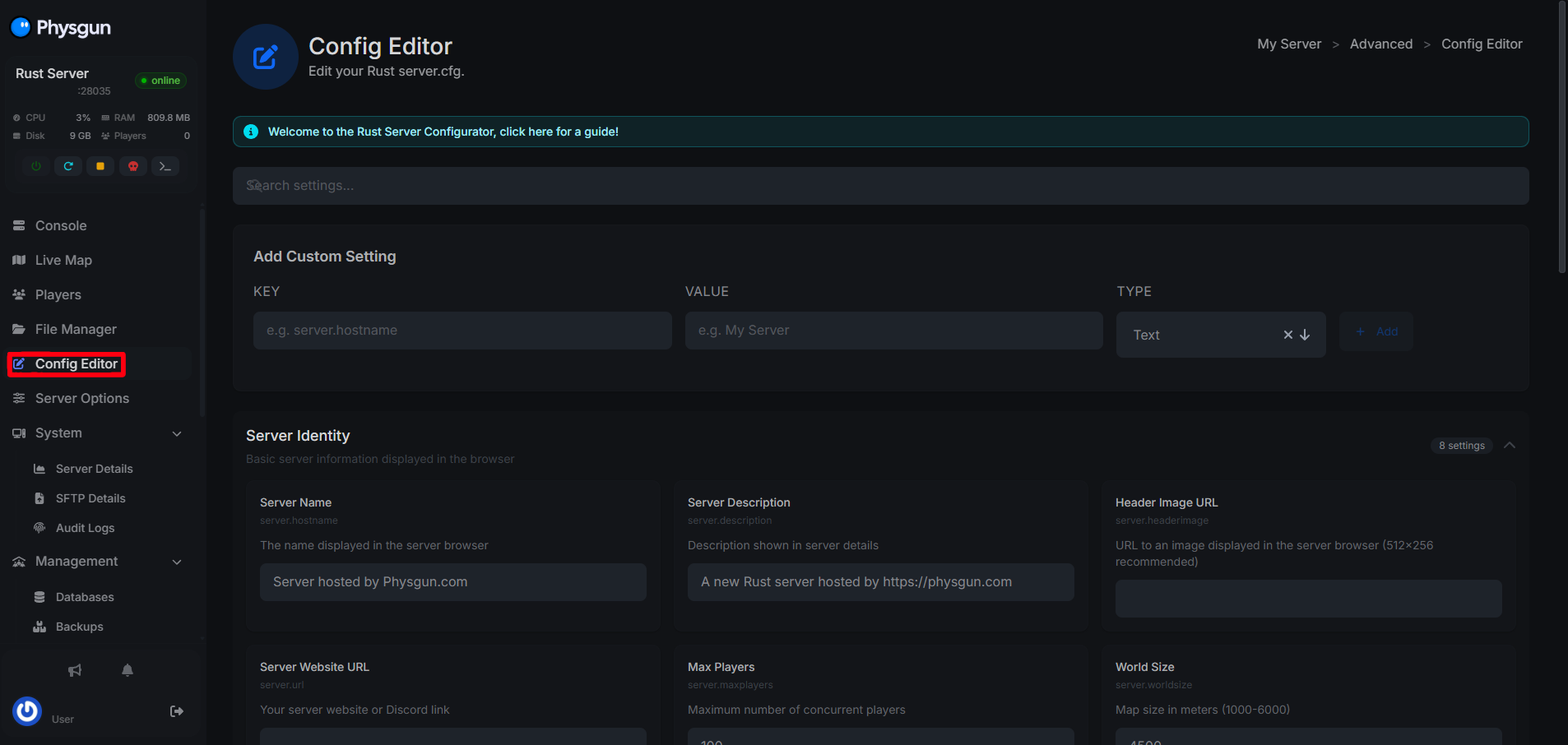The image size is (1568, 745).
Task: Clear the Text type selection with X
Action: (x=1287, y=335)
